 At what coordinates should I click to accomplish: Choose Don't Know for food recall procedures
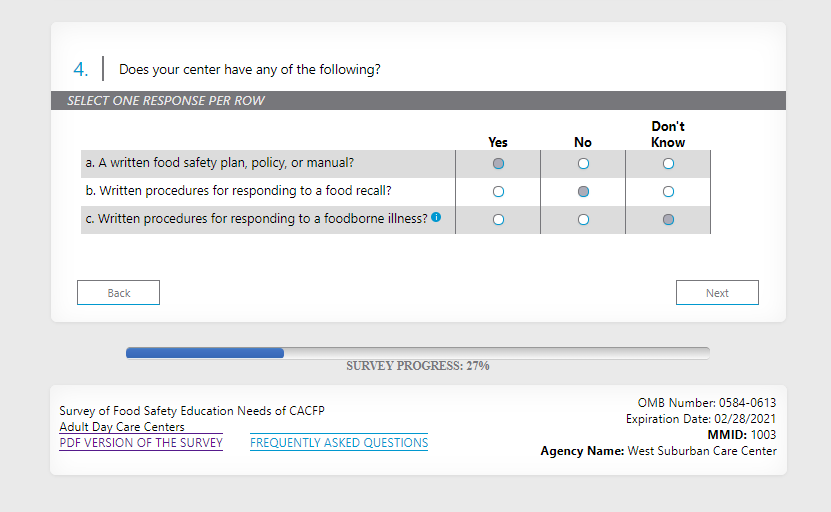point(668,191)
